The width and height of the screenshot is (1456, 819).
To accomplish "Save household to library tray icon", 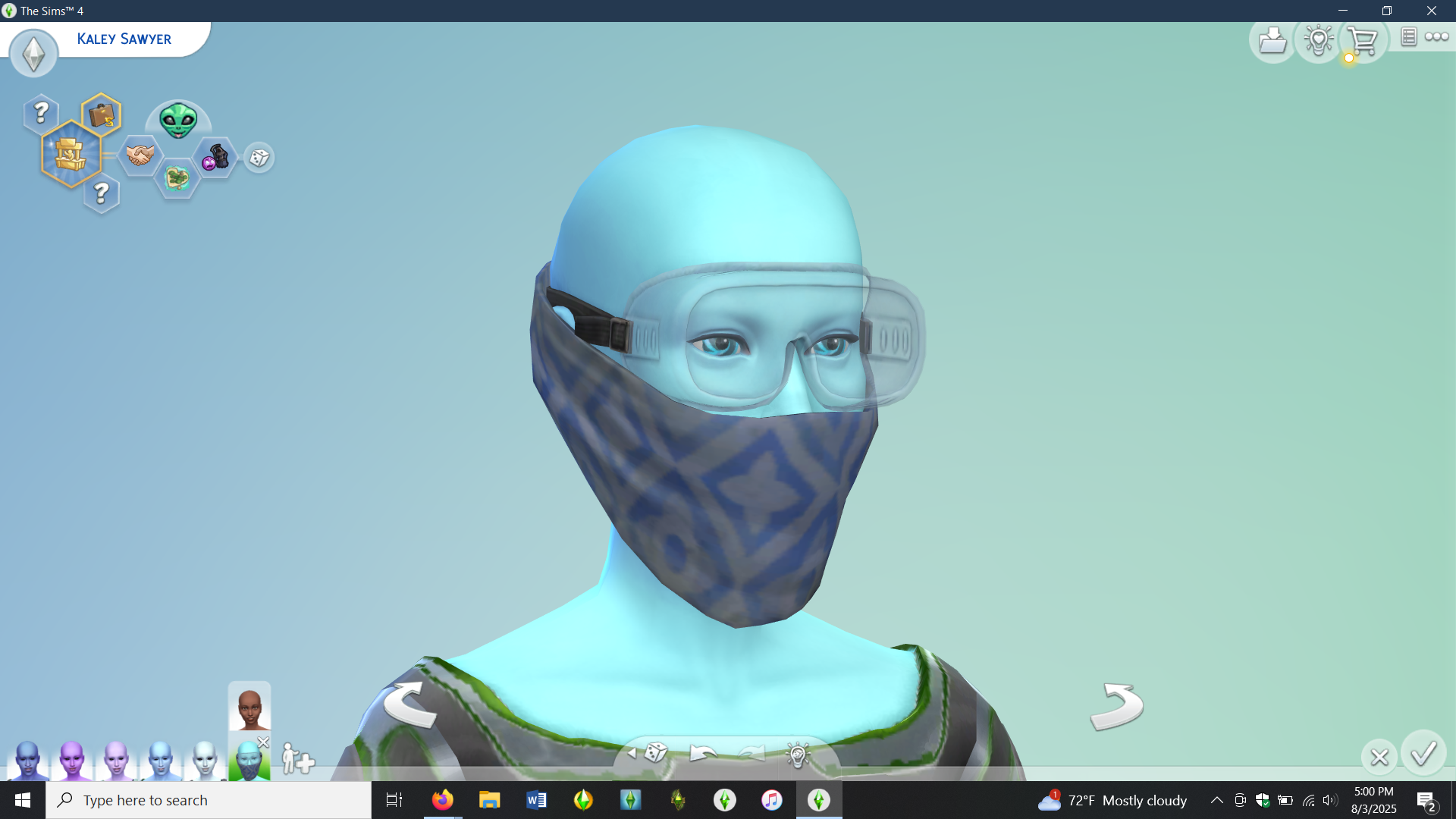I will click(1272, 40).
